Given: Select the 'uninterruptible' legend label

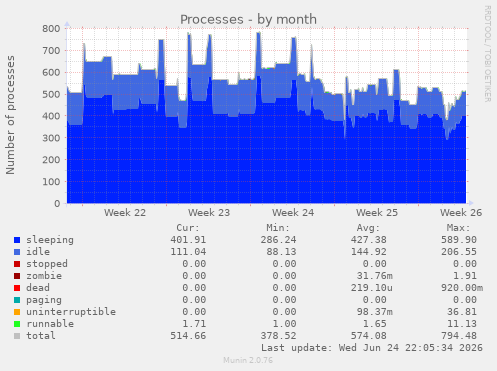Looking at the screenshot, I should pyautogui.click(x=71, y=312).
